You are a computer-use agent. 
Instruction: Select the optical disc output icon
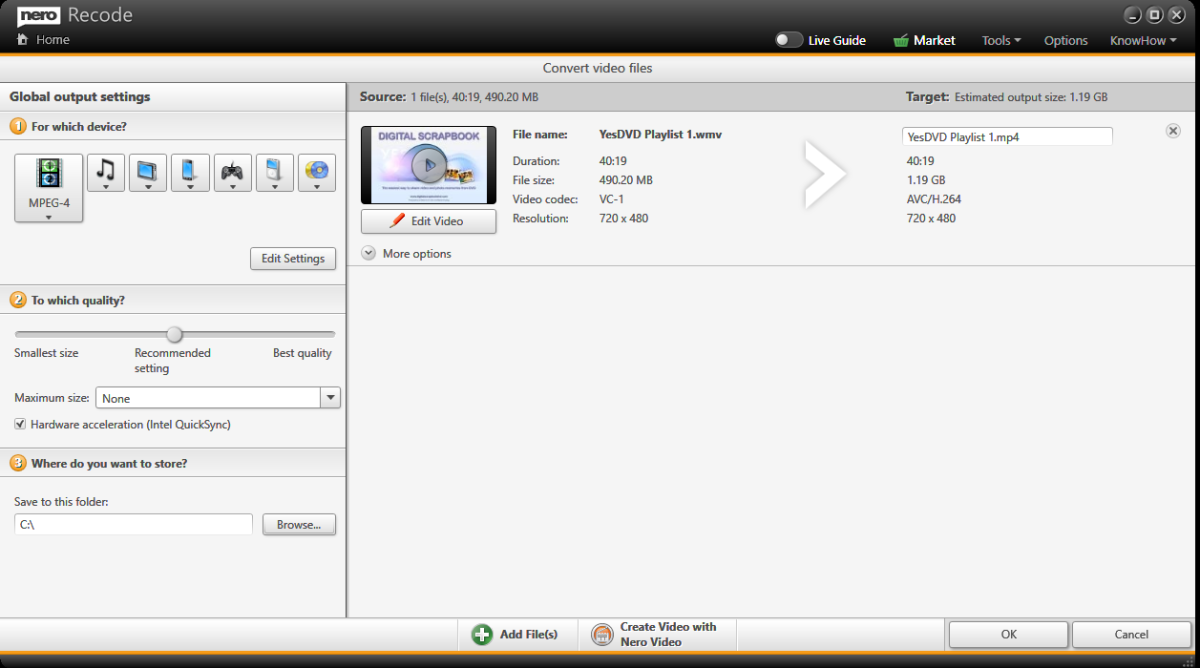tap(316, 172)
